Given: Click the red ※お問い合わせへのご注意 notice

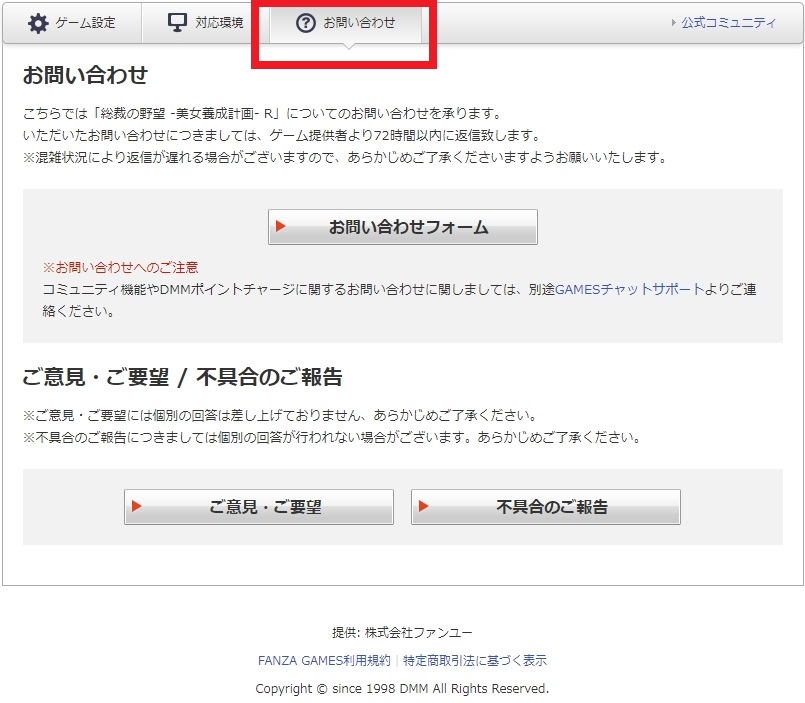Looking at the screenshot, I should coord(120,268).
